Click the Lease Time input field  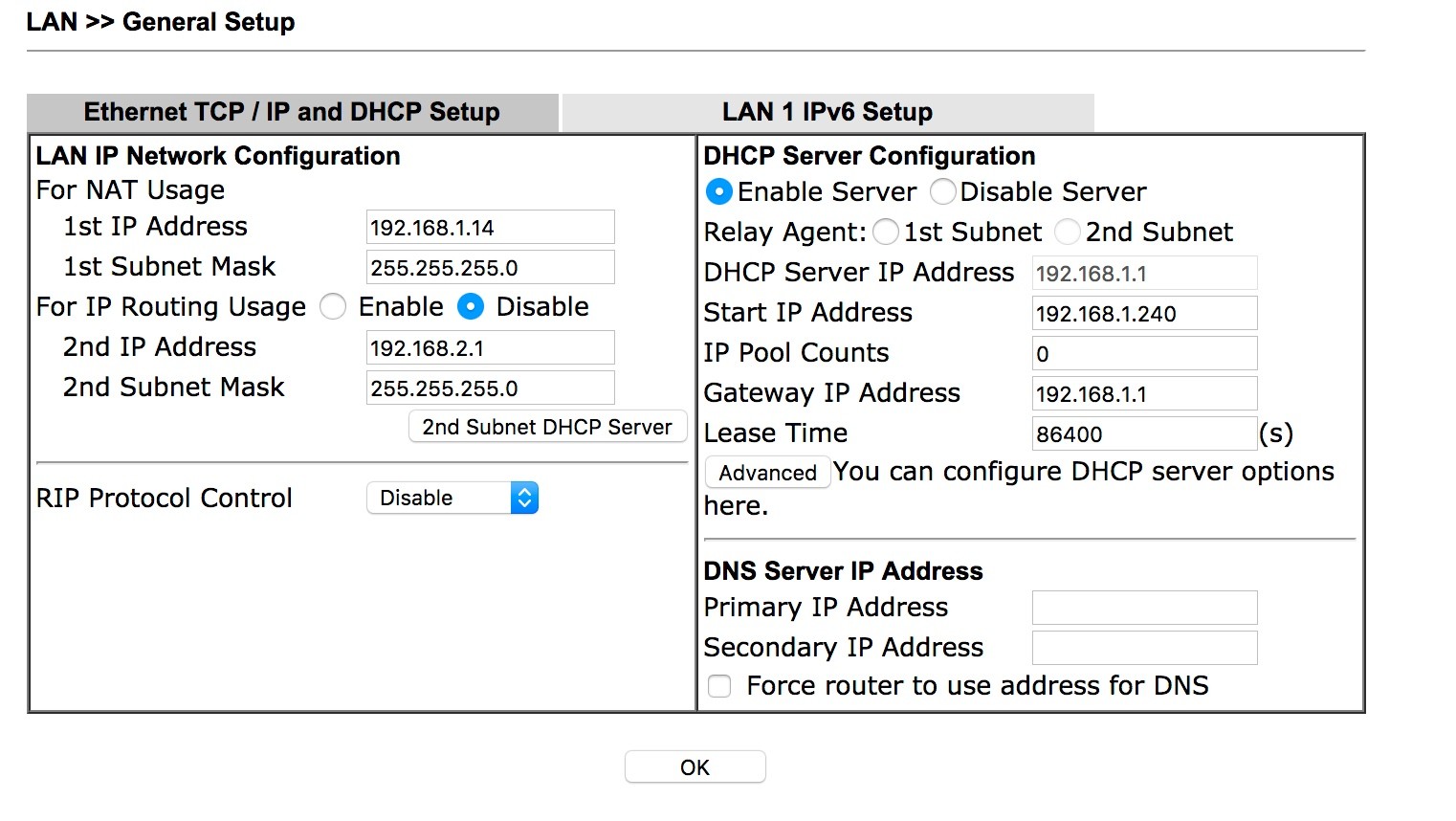point(1144,434)
